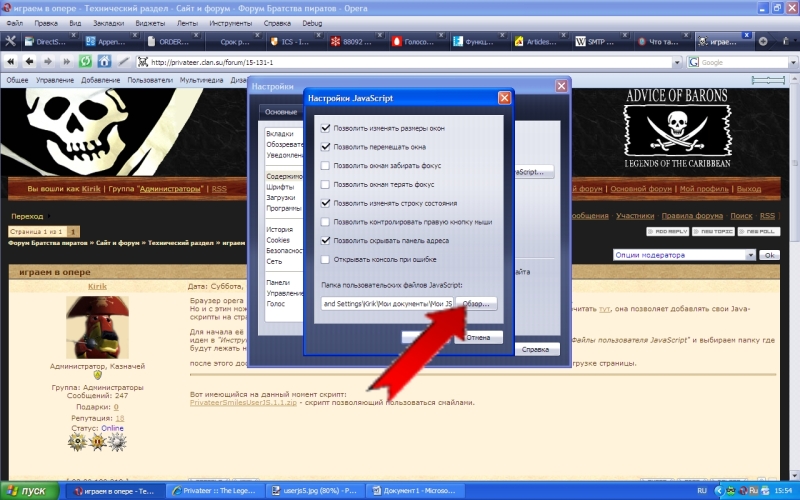Click the Fast Forward navigation button
The image size is (800, 500).
[66, 62]
